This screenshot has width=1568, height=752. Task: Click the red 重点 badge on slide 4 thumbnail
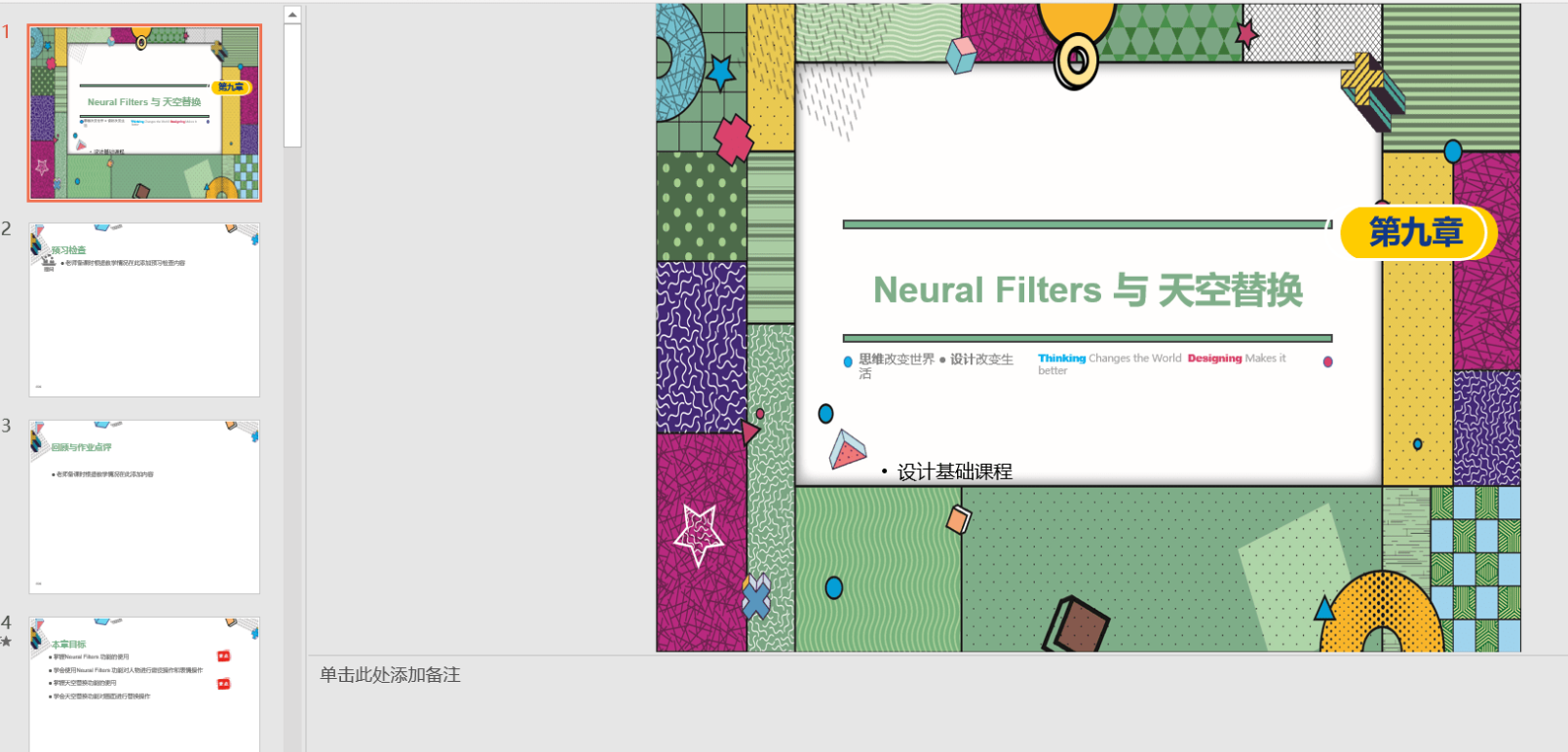223,657
